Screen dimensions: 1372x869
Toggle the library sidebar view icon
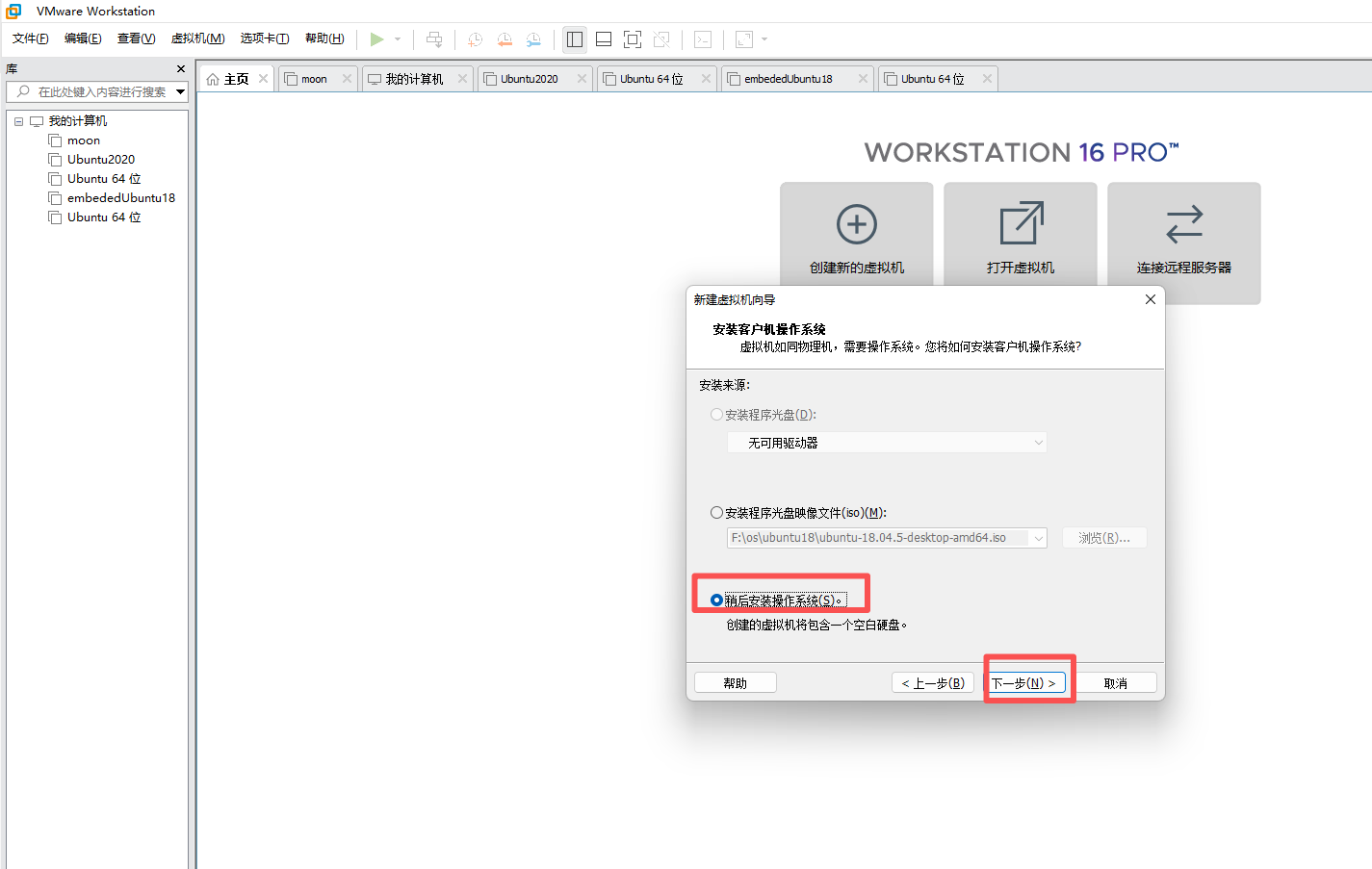(575, 39)
